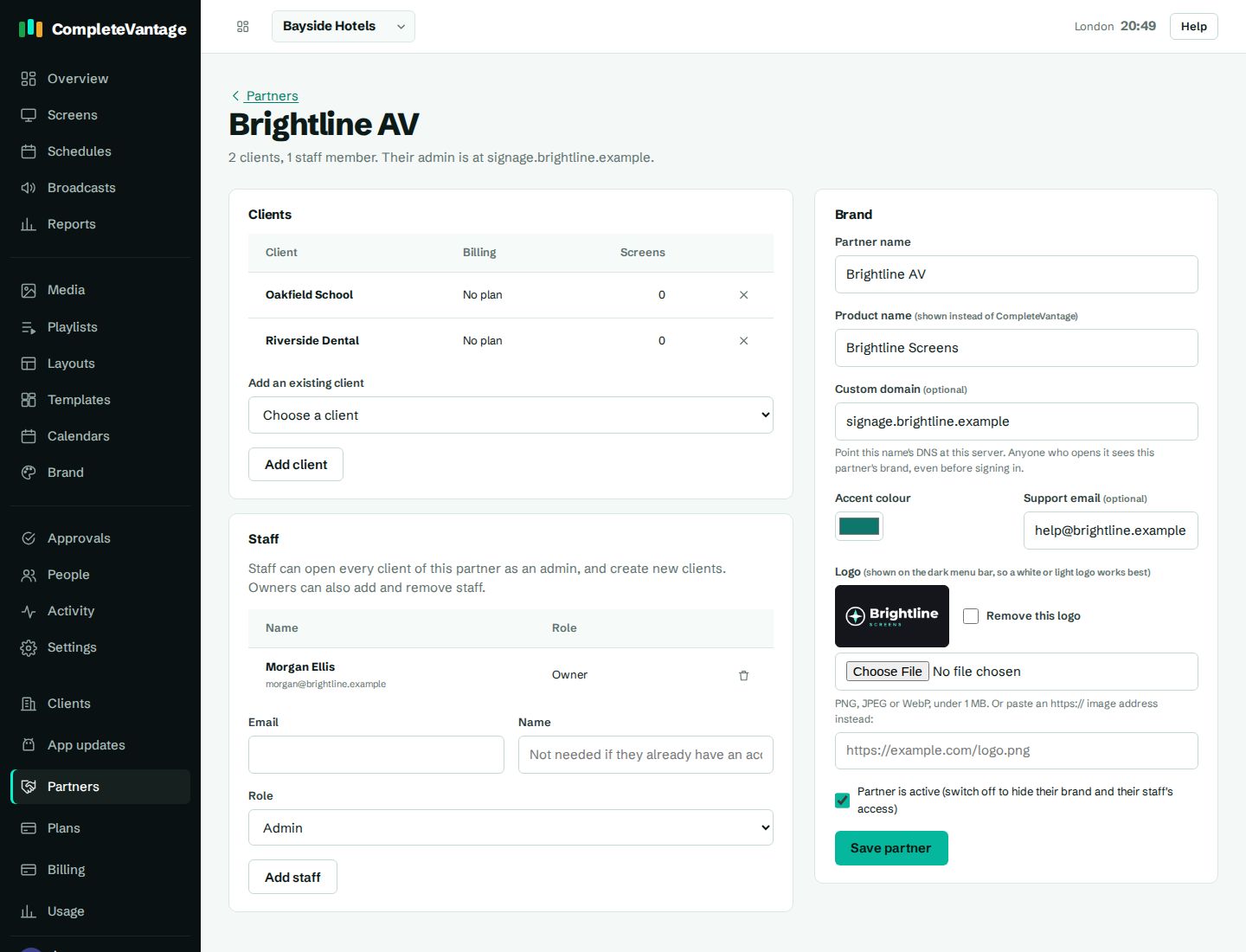
Task: Click the Support email input field
Action: click(1111, 531)
